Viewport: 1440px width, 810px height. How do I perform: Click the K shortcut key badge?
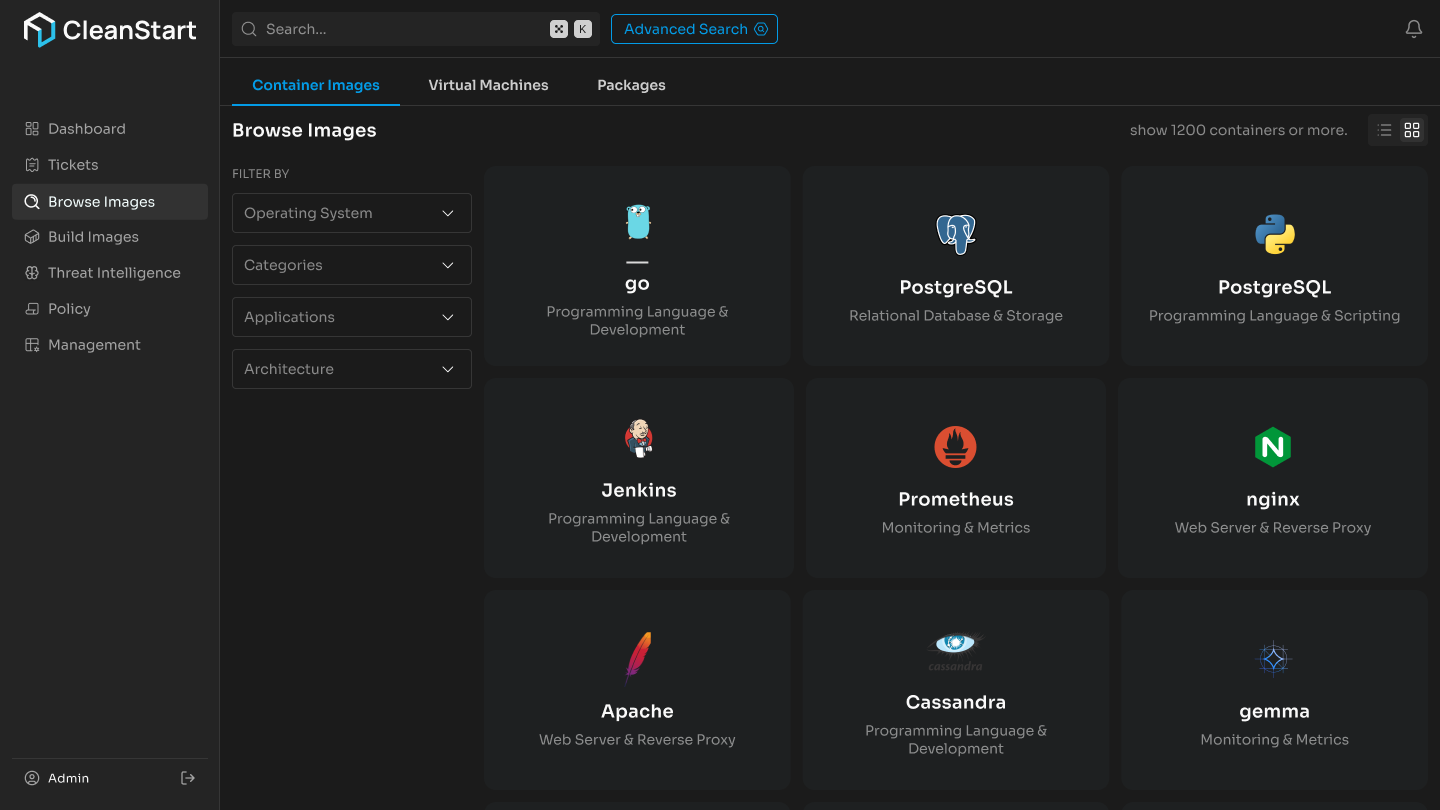[x=583, y=29]
